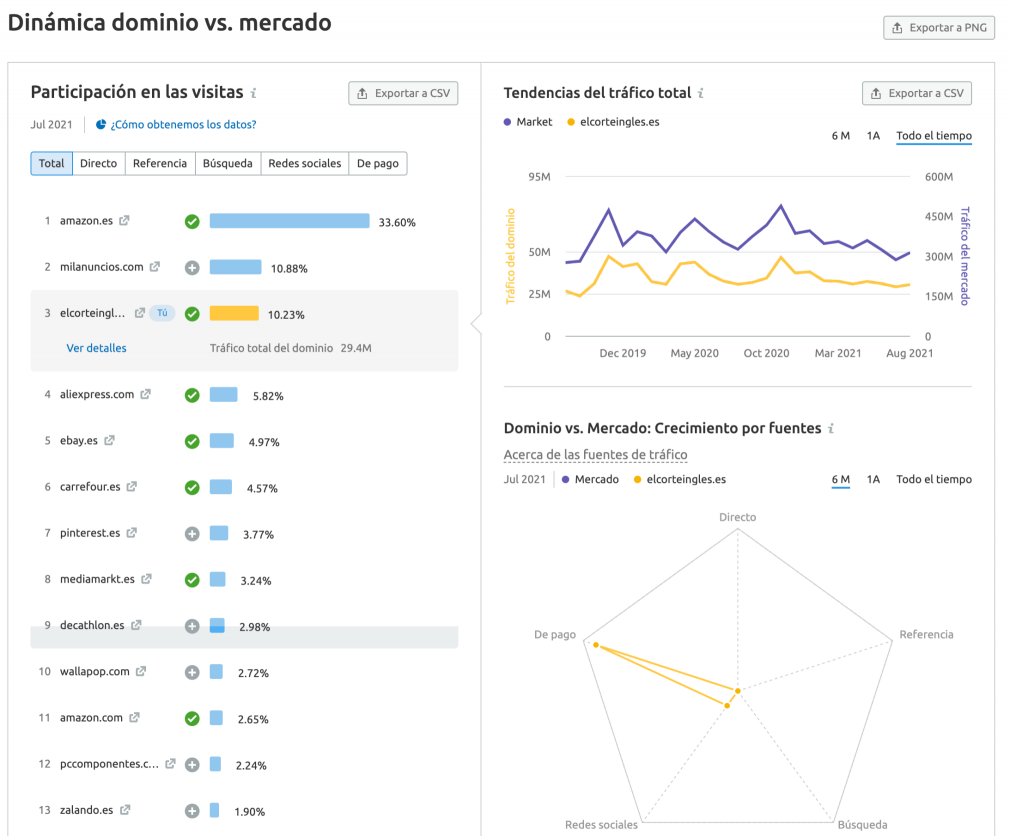Viewport: 1010px width, 836px height.
Task: Add pinterest.es with plus toggle
Action: (192, 534)
